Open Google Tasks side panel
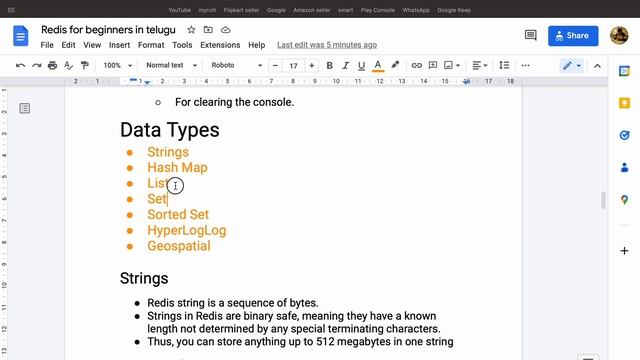640x360 pixels. click(624, 135)
